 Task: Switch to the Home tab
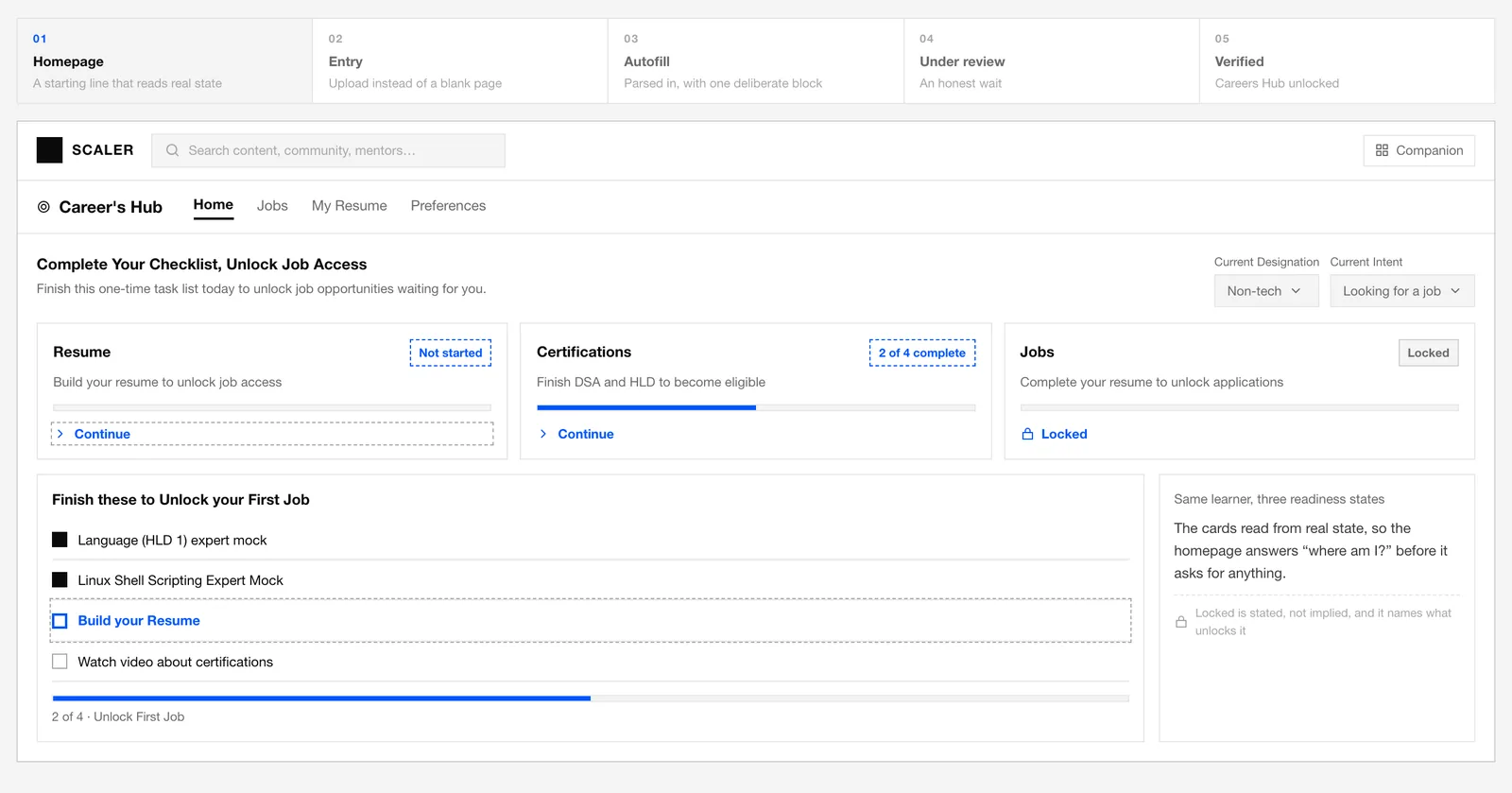pos(214,205)
